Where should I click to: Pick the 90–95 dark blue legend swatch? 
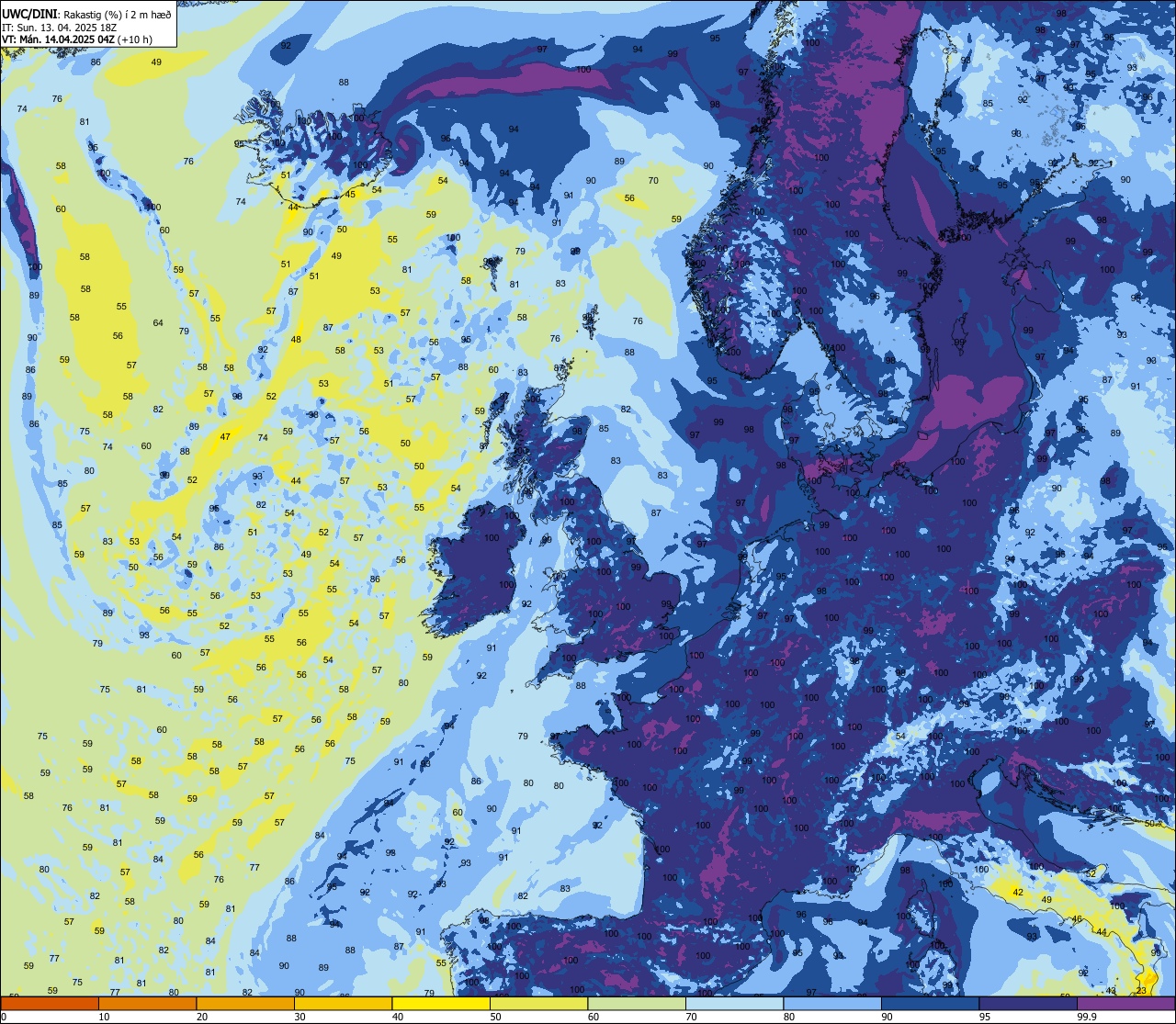930,1003
